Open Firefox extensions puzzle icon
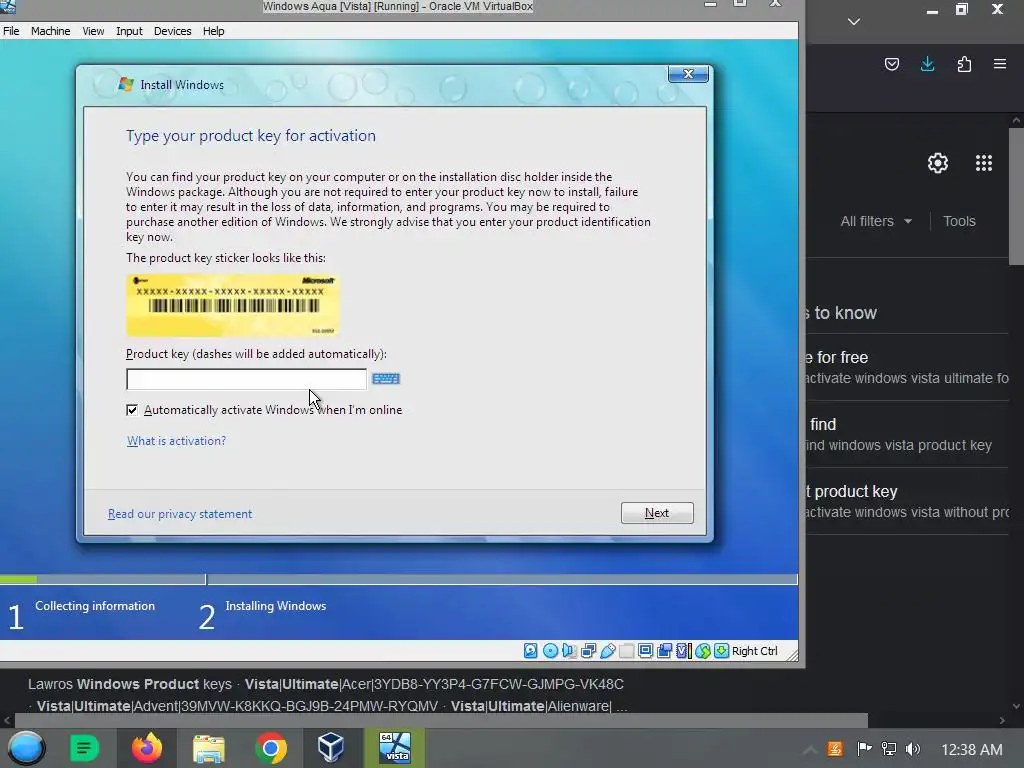1024x768 pixels. click(964, 64)
